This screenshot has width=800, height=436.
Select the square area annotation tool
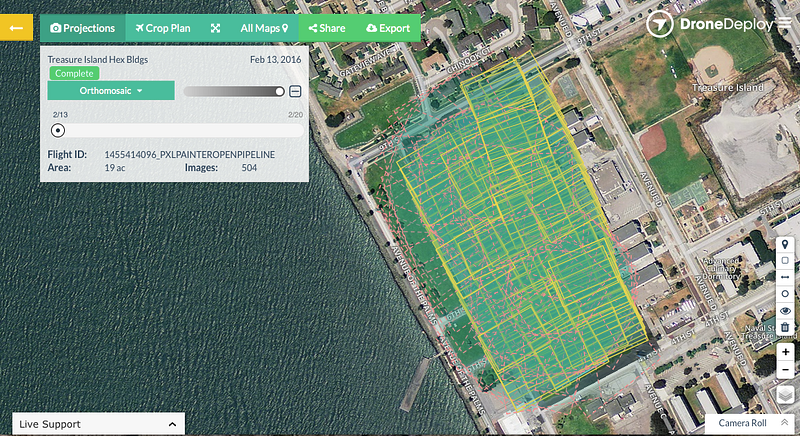785,261
